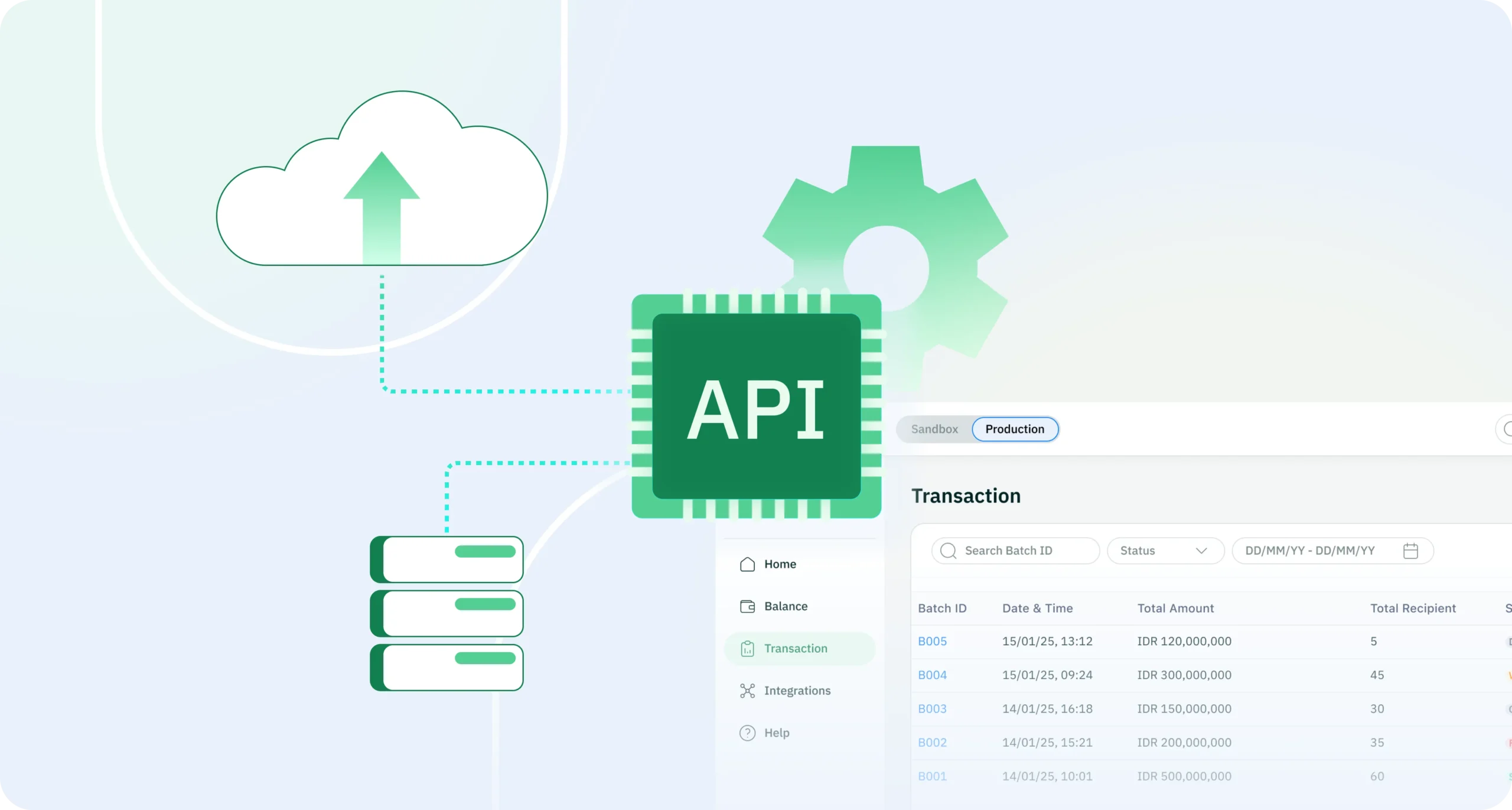Click the Batch ID column header
Viewport: 1512px width, 810px height.
click(942, 608)
